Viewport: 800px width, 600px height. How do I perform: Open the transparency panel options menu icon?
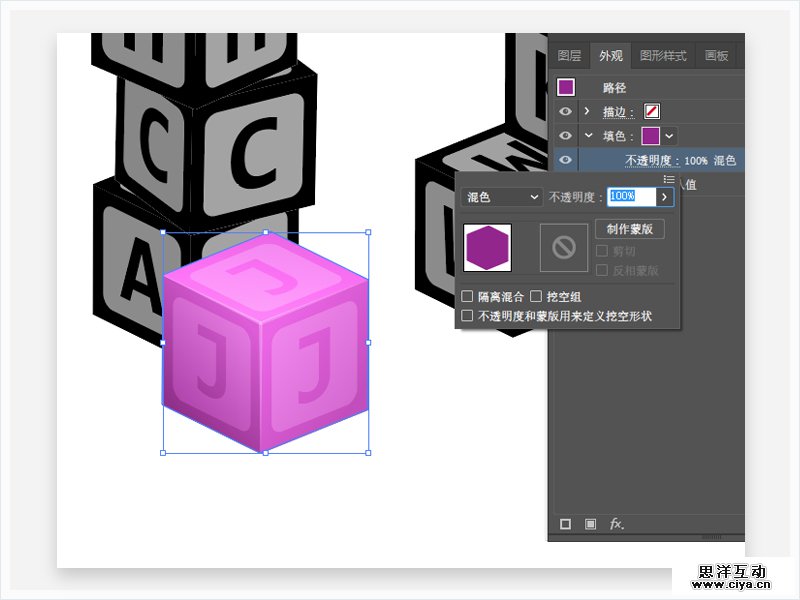(x=669, y=180)
